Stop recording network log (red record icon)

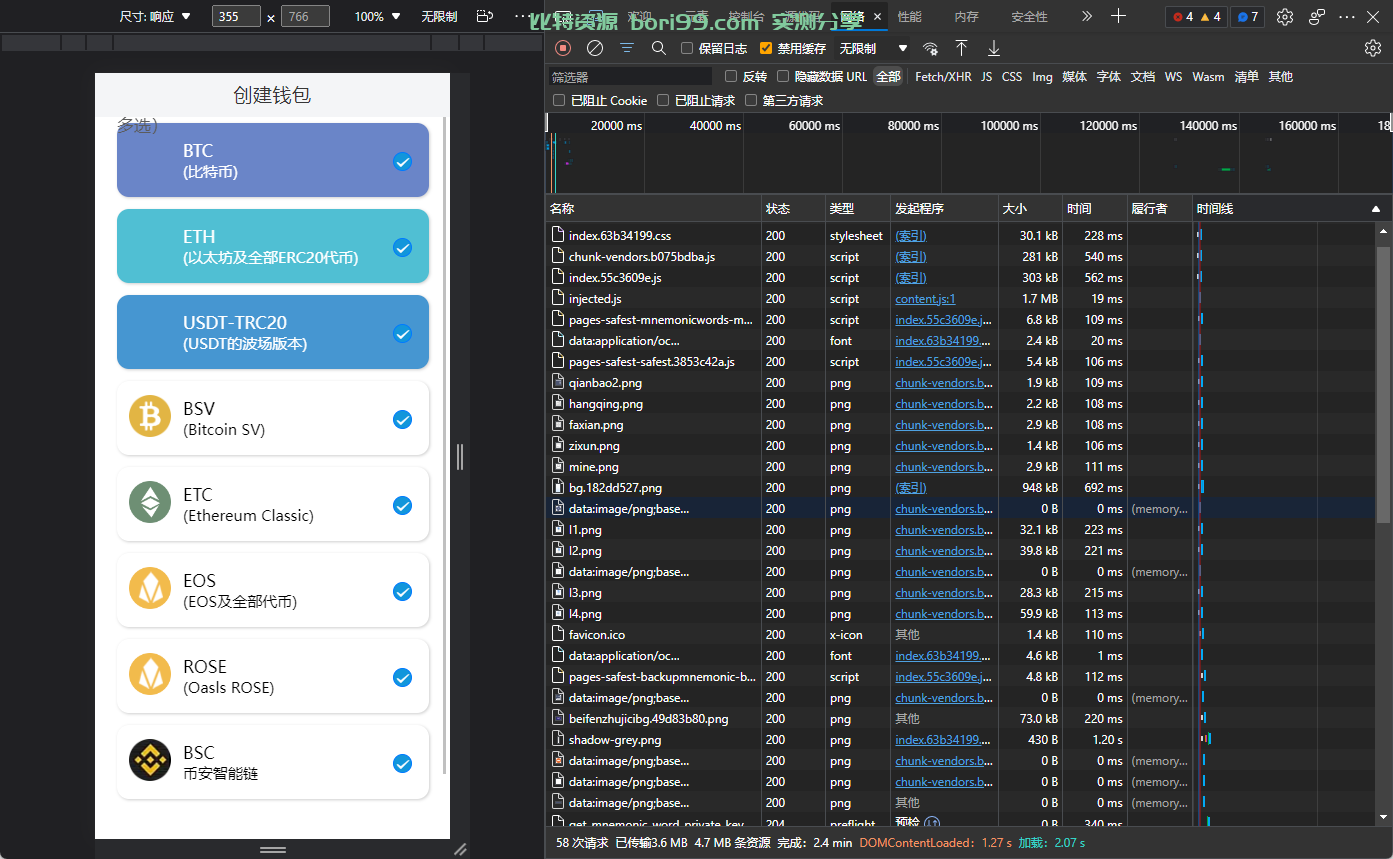click(564, 48)
